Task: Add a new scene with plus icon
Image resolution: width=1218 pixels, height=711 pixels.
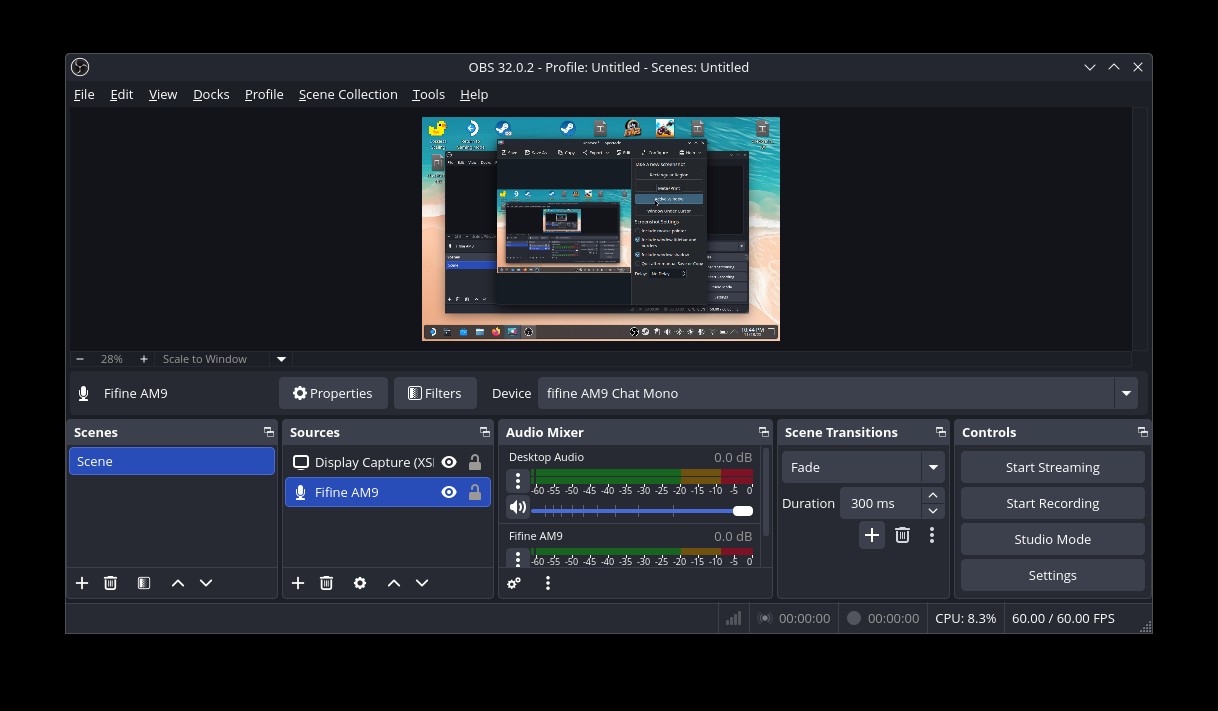Action: click(82, 583)
